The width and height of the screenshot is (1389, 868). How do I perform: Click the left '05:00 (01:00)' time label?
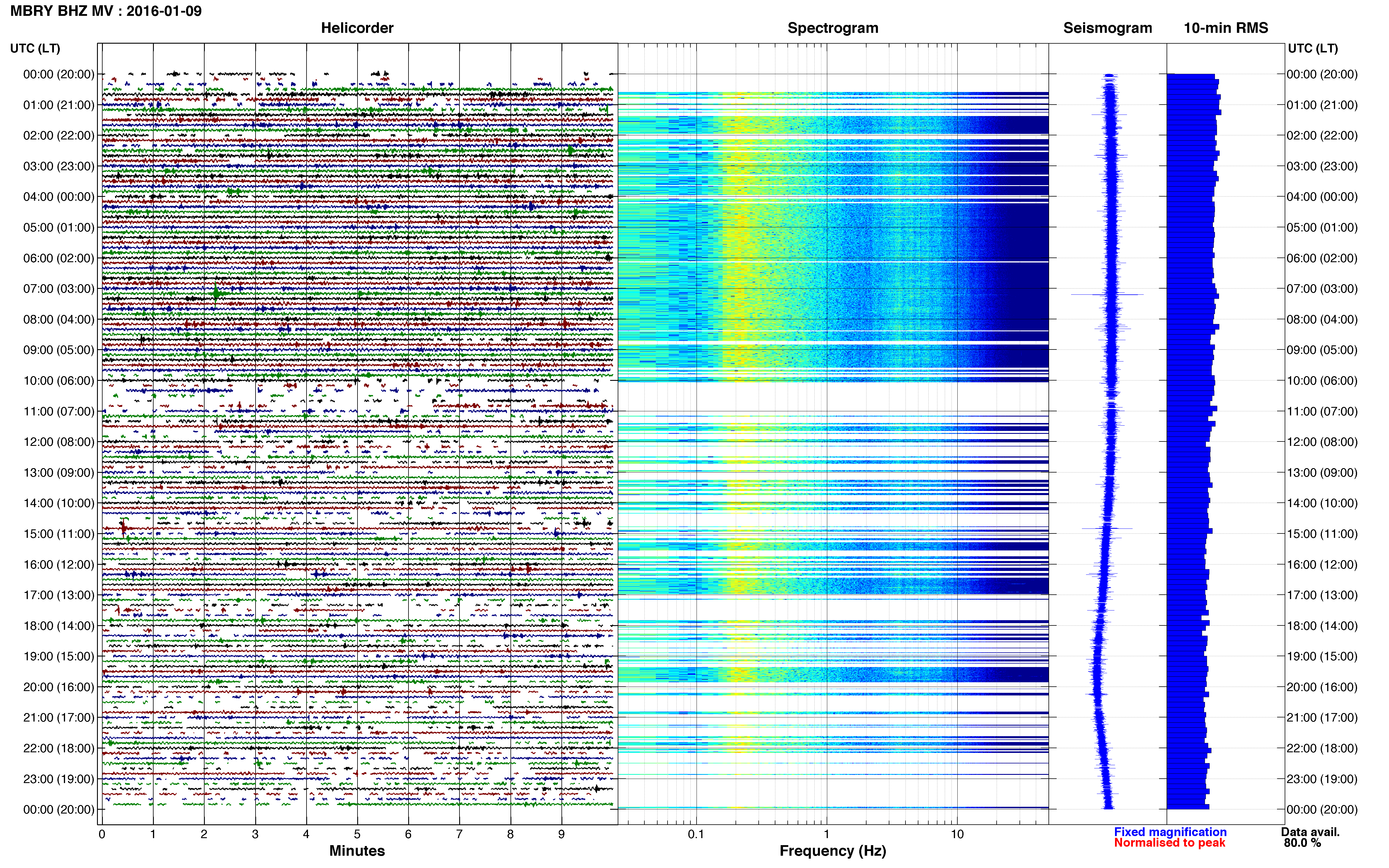pos(59,227)
